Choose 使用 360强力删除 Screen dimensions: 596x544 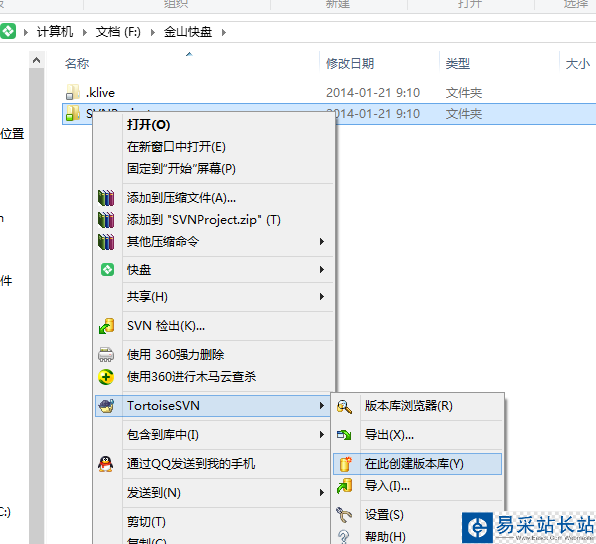tap(175, 355)
